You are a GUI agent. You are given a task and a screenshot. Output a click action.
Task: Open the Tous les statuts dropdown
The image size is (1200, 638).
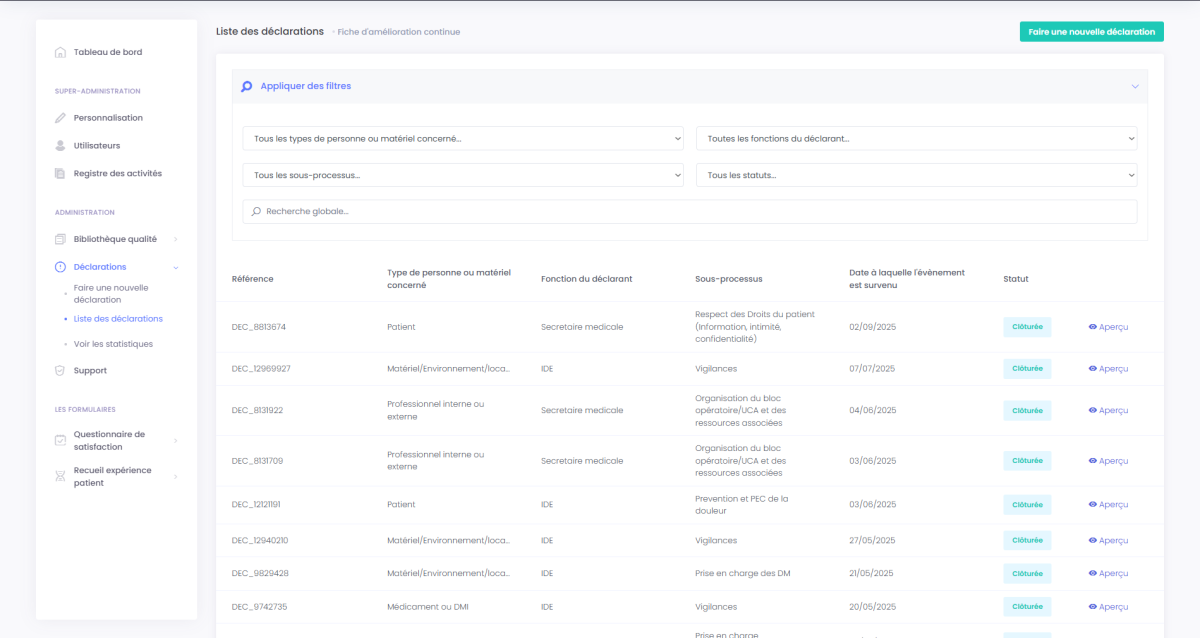tap(916, 175)
